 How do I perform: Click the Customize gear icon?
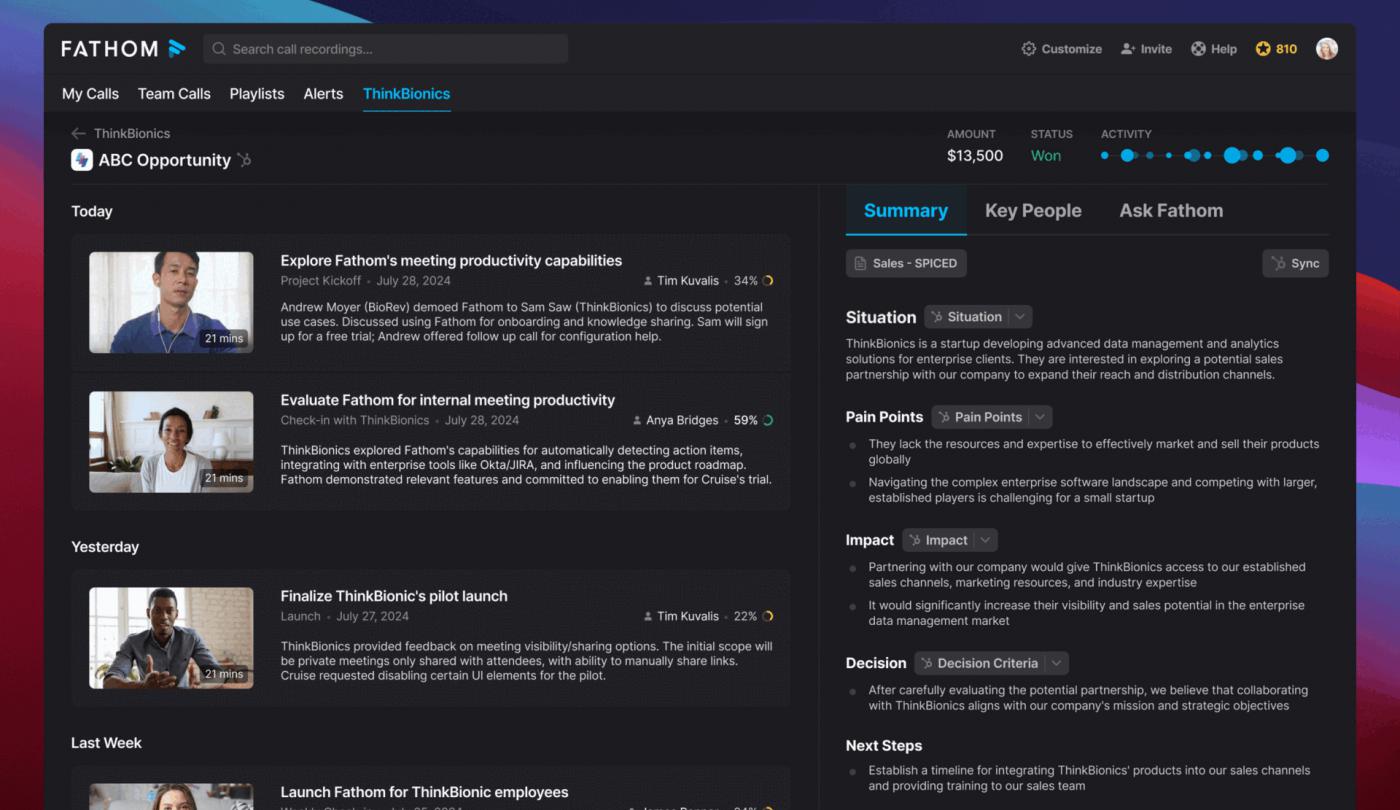click(1028, 49)
